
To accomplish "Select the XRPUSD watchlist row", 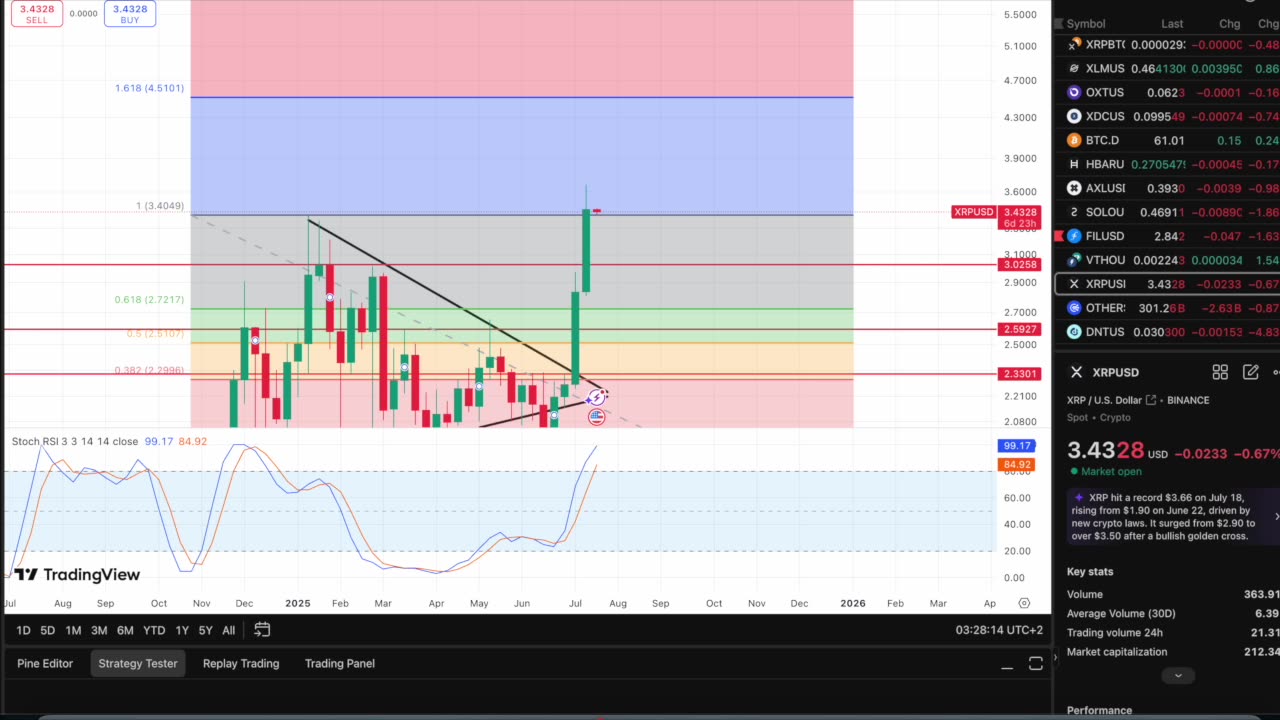I will click(1167, 284).
